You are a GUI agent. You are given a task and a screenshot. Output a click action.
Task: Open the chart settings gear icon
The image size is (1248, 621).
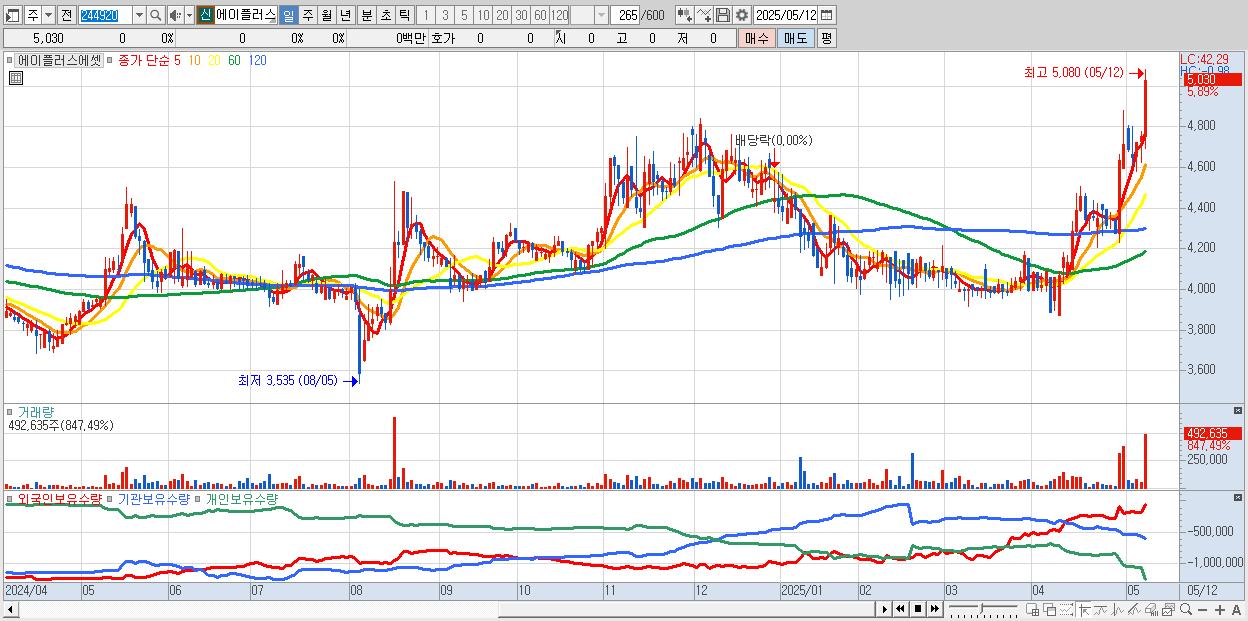pyautogui.click(x=741, y=15)
